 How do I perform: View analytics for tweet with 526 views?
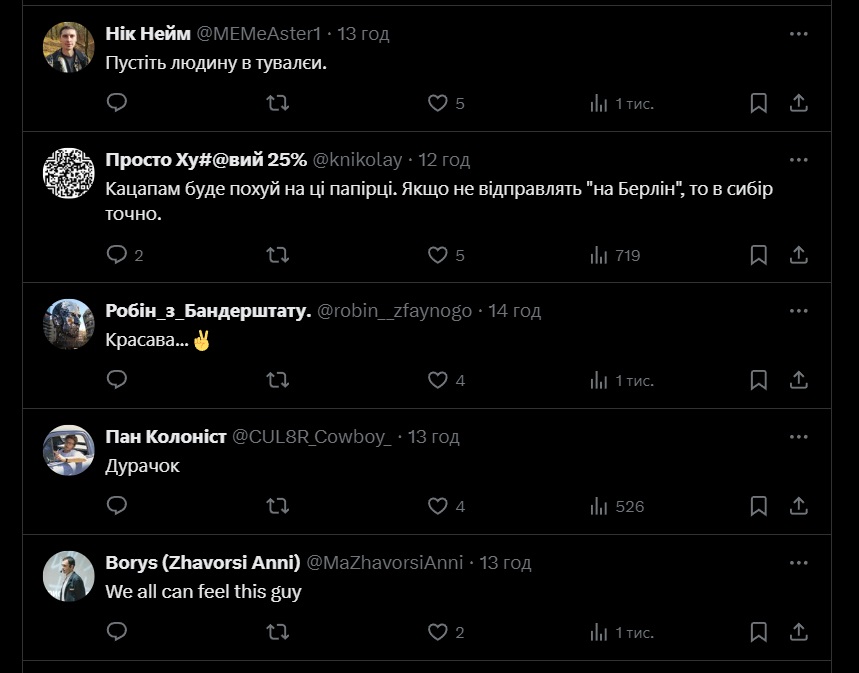pyautogui.click(x=616, y=506)
